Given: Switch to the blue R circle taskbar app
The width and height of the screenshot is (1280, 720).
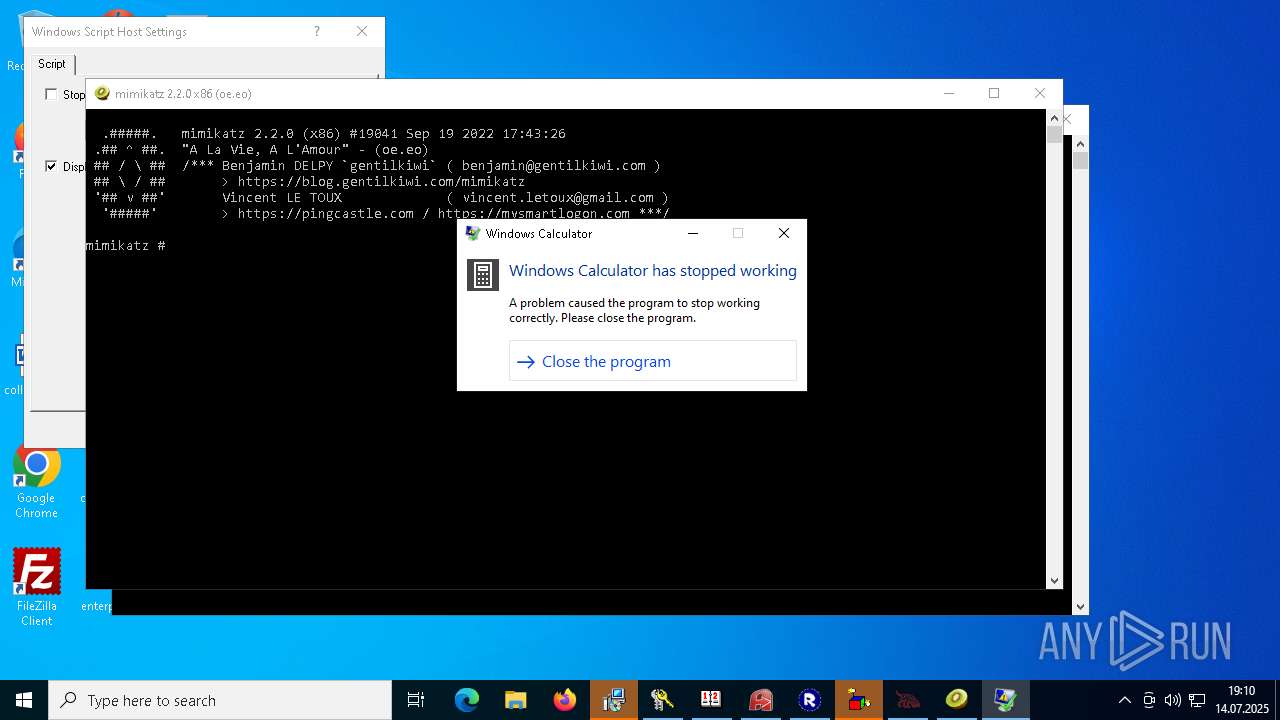Looking at the screenshot, I should pyautogui.click(x=810, y=700).
